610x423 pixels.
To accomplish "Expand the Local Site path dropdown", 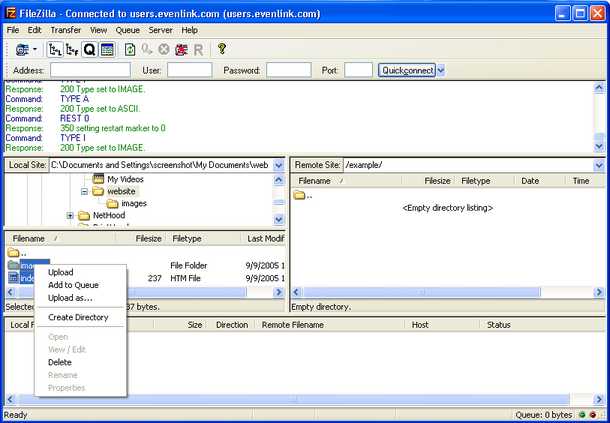I will point(279,165).
